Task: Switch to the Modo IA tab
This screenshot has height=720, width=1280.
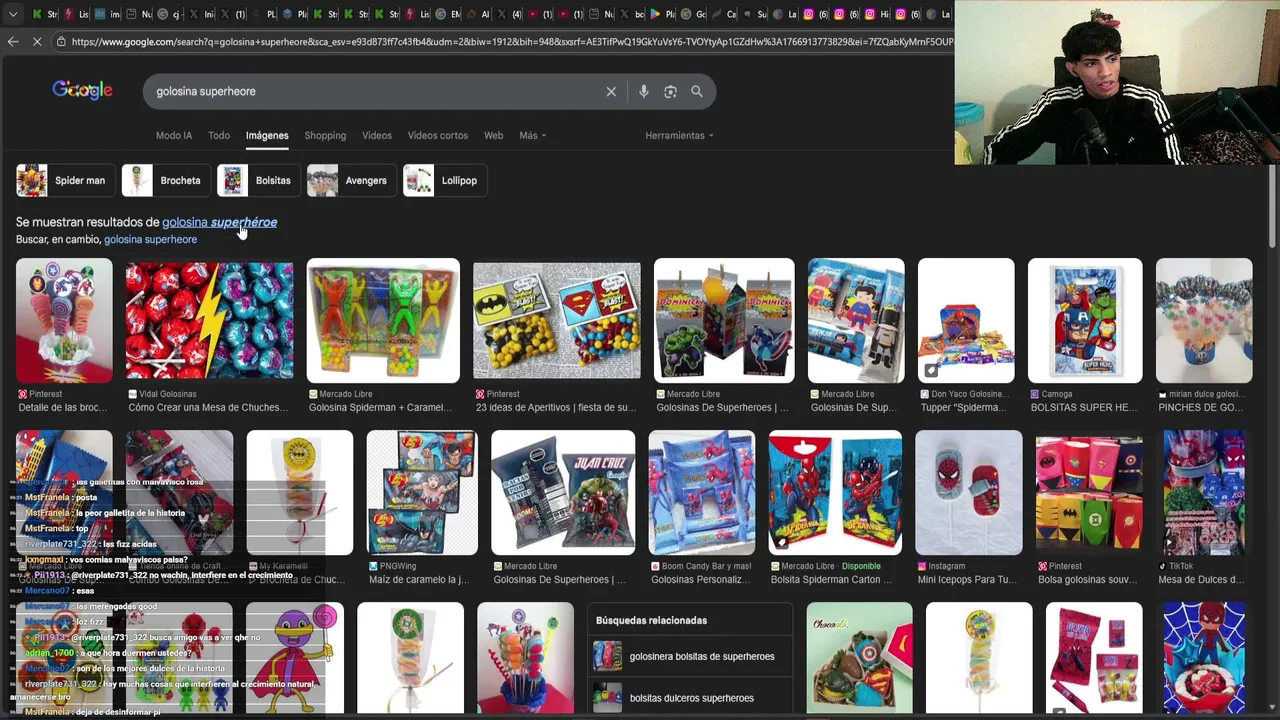Action: point(173,135)
